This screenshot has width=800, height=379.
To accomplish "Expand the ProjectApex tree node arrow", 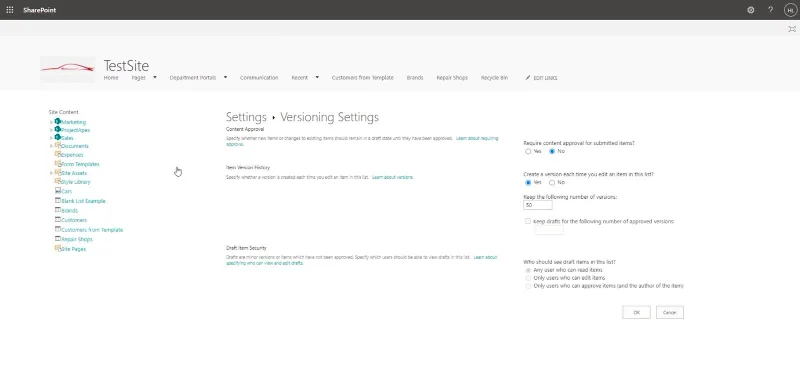I will 52,130.
